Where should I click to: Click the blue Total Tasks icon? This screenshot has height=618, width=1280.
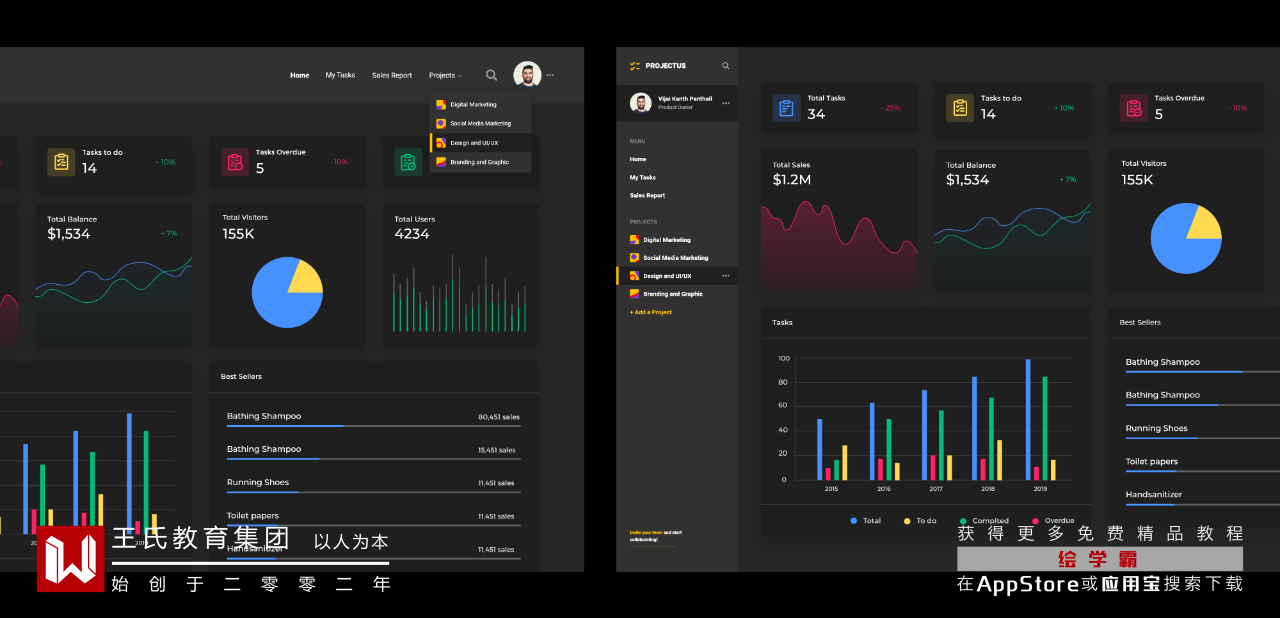[x=786, y=108]
